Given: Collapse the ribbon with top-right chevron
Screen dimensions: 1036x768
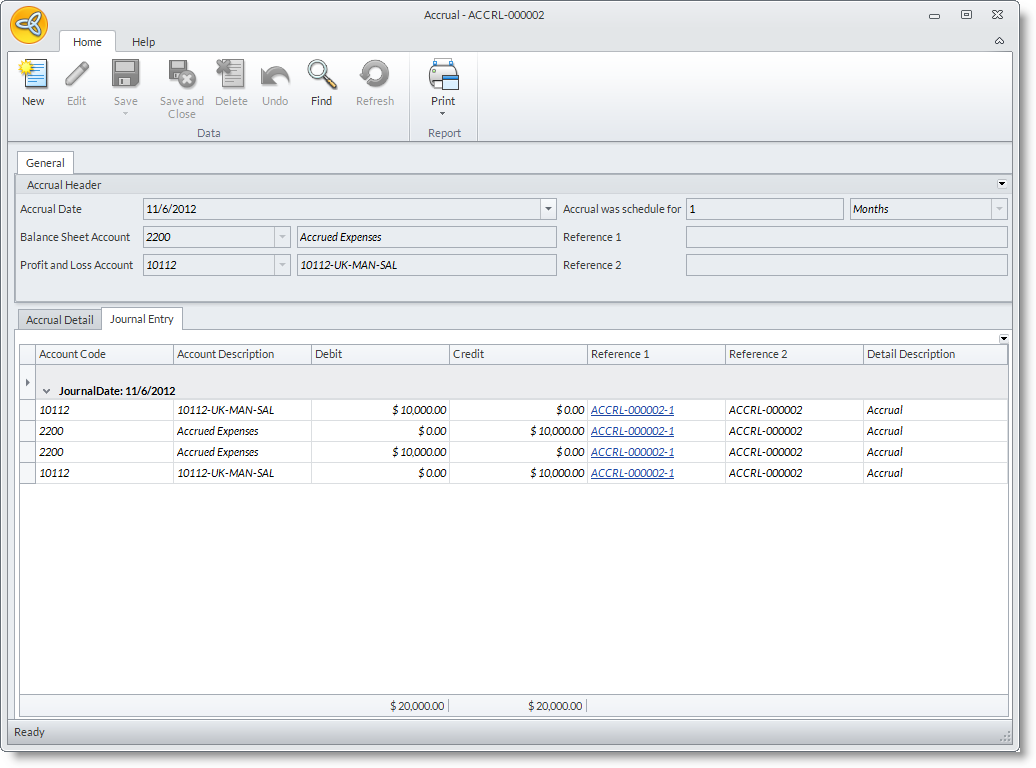Looking at the screenshot, I should 999,42.
